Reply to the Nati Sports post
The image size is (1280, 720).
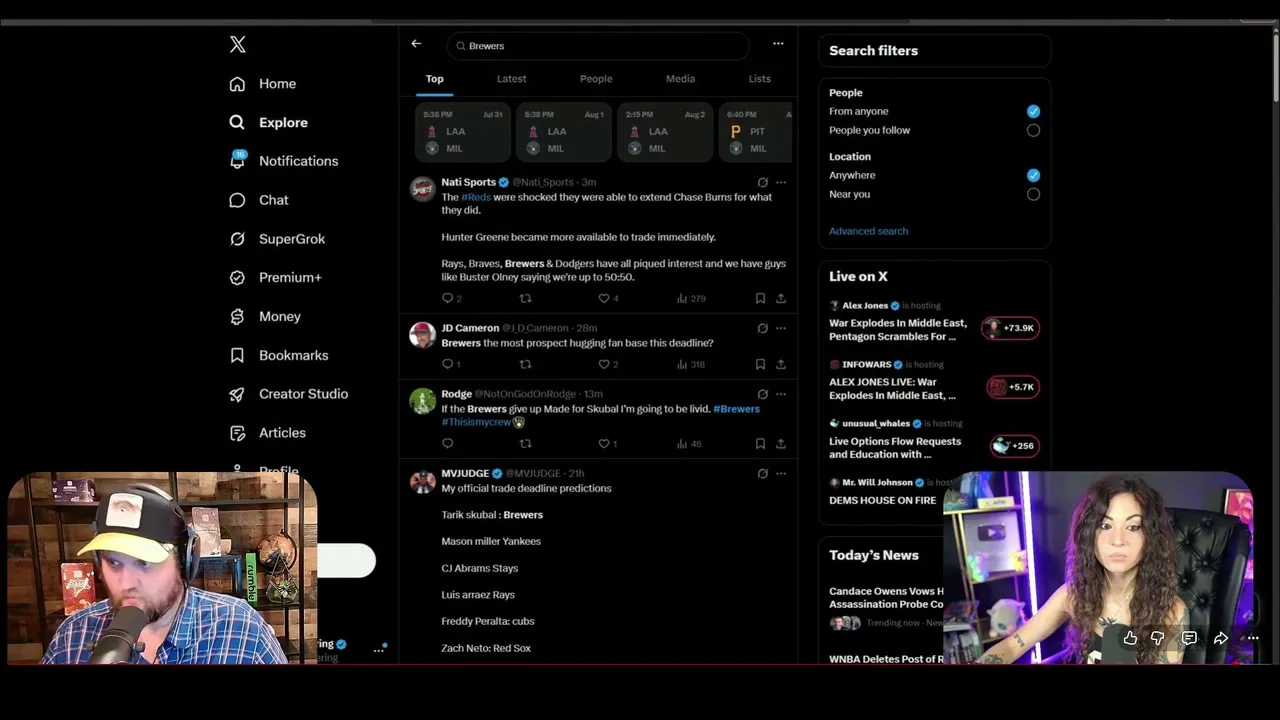[x=447, y=298]
